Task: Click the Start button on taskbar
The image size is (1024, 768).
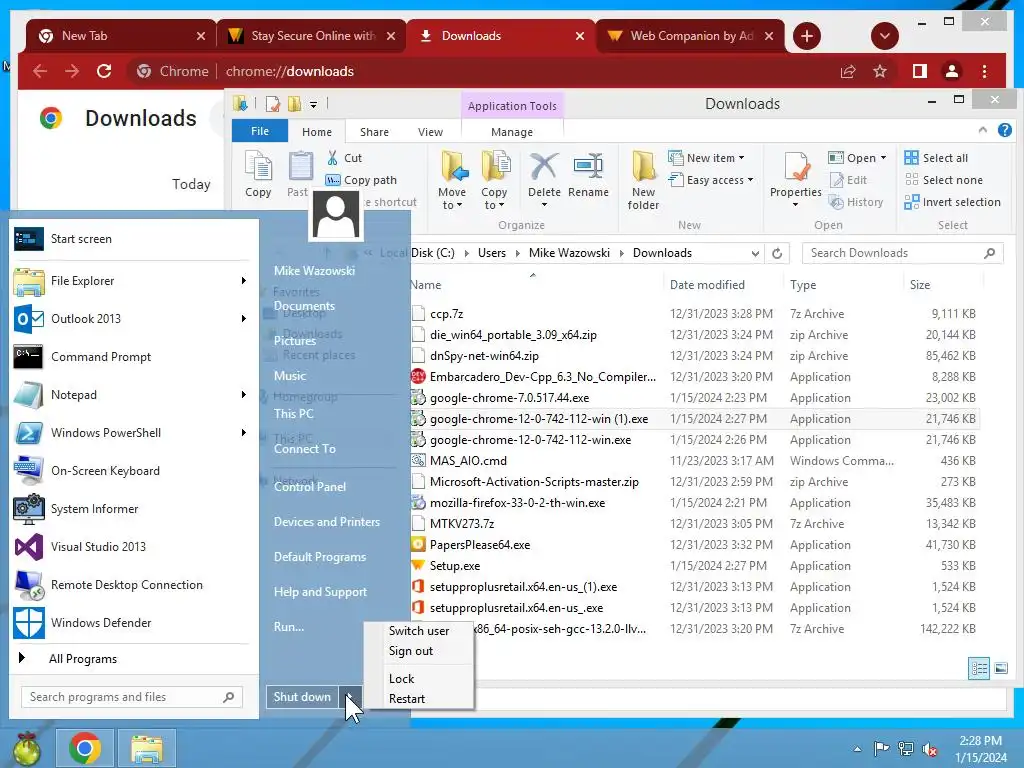Action: (27, 749)
